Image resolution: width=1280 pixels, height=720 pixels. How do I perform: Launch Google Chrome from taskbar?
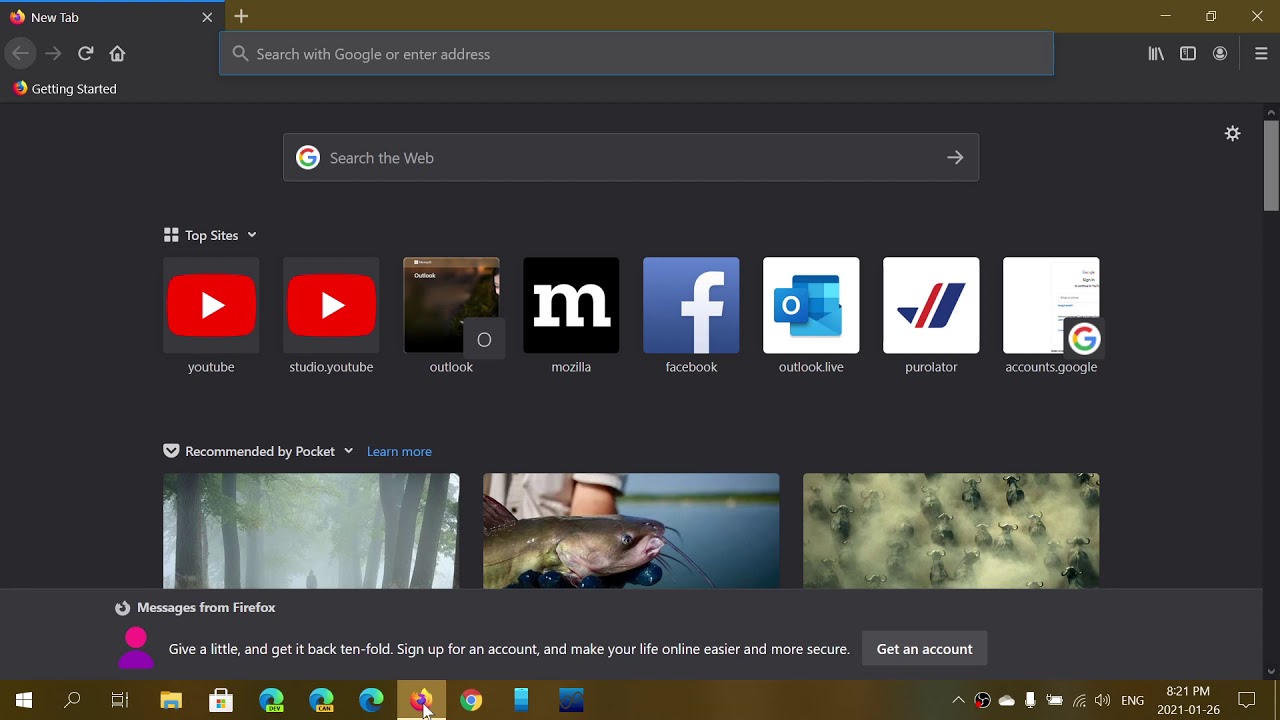471,700
